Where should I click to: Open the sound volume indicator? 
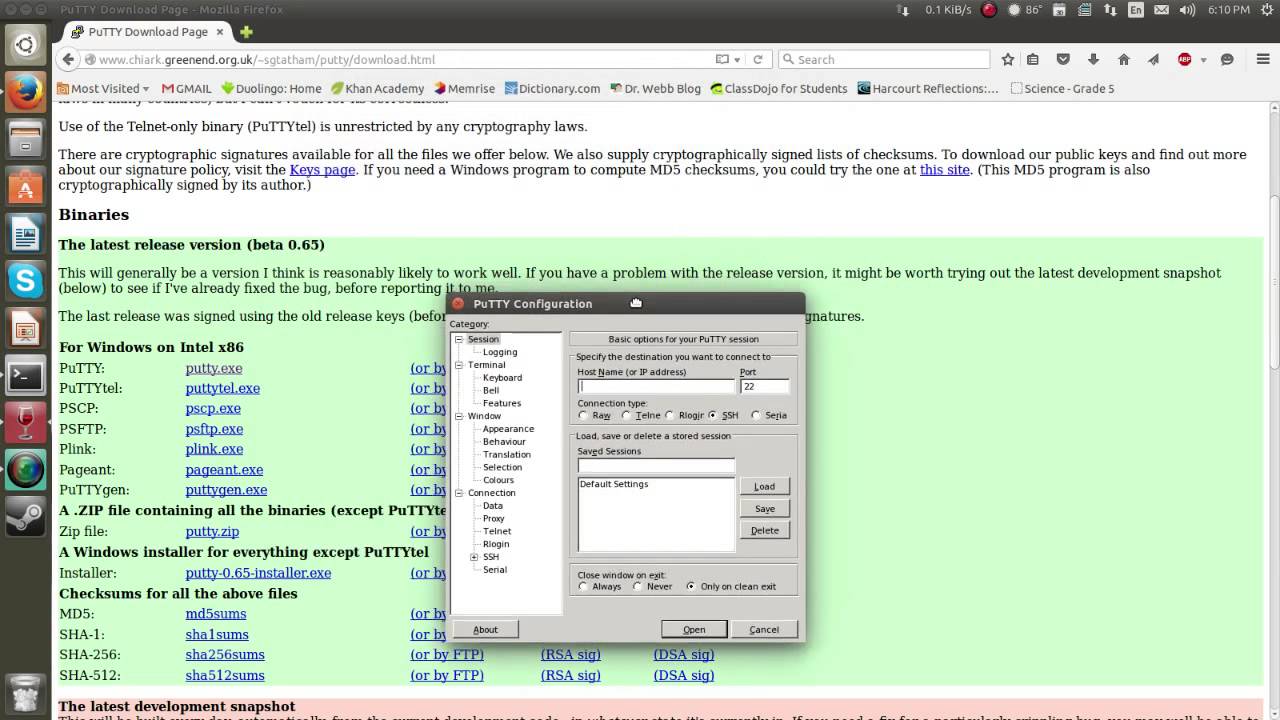click(x=1187, y=10)
